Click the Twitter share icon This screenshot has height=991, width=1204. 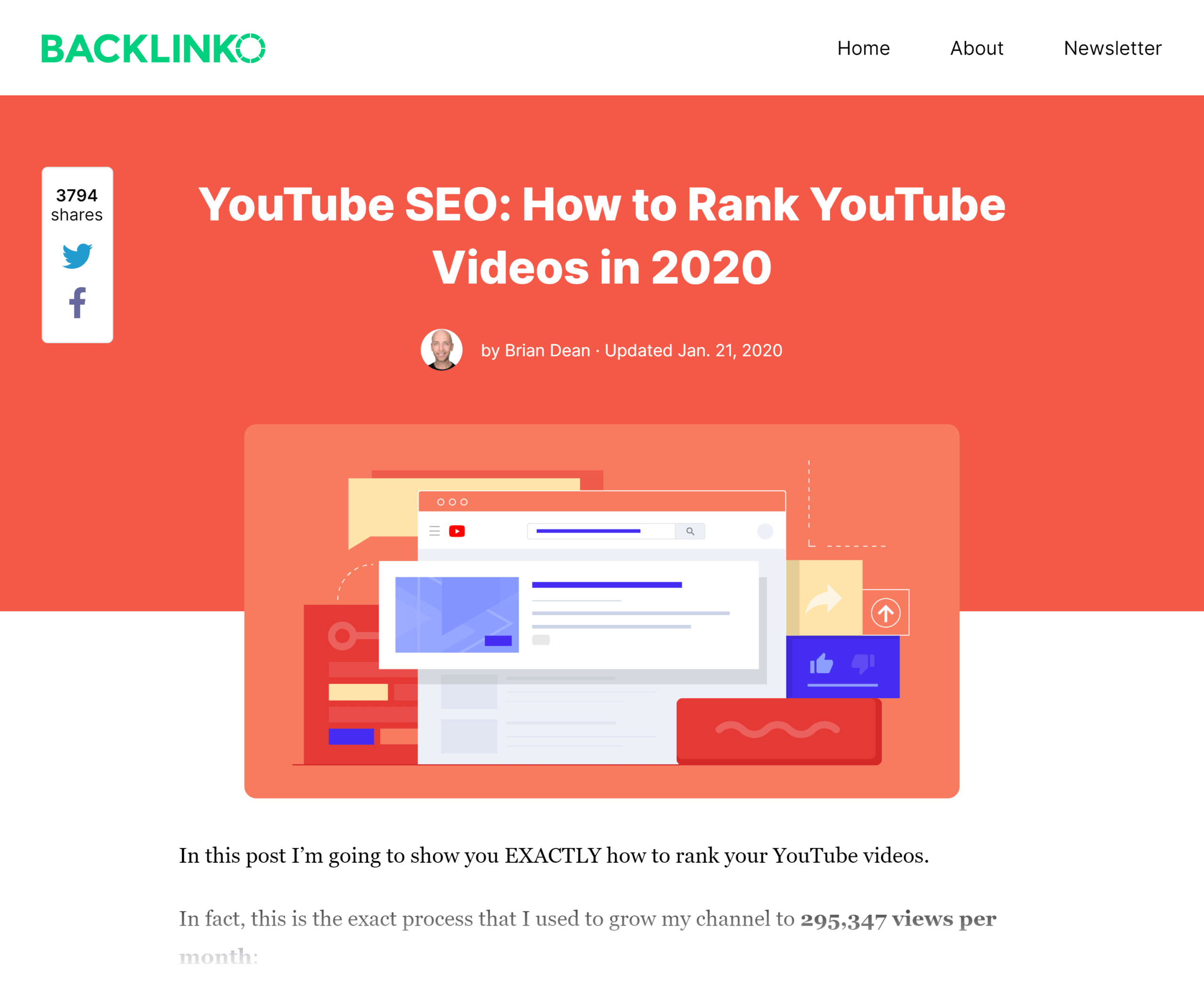[77, 259]
